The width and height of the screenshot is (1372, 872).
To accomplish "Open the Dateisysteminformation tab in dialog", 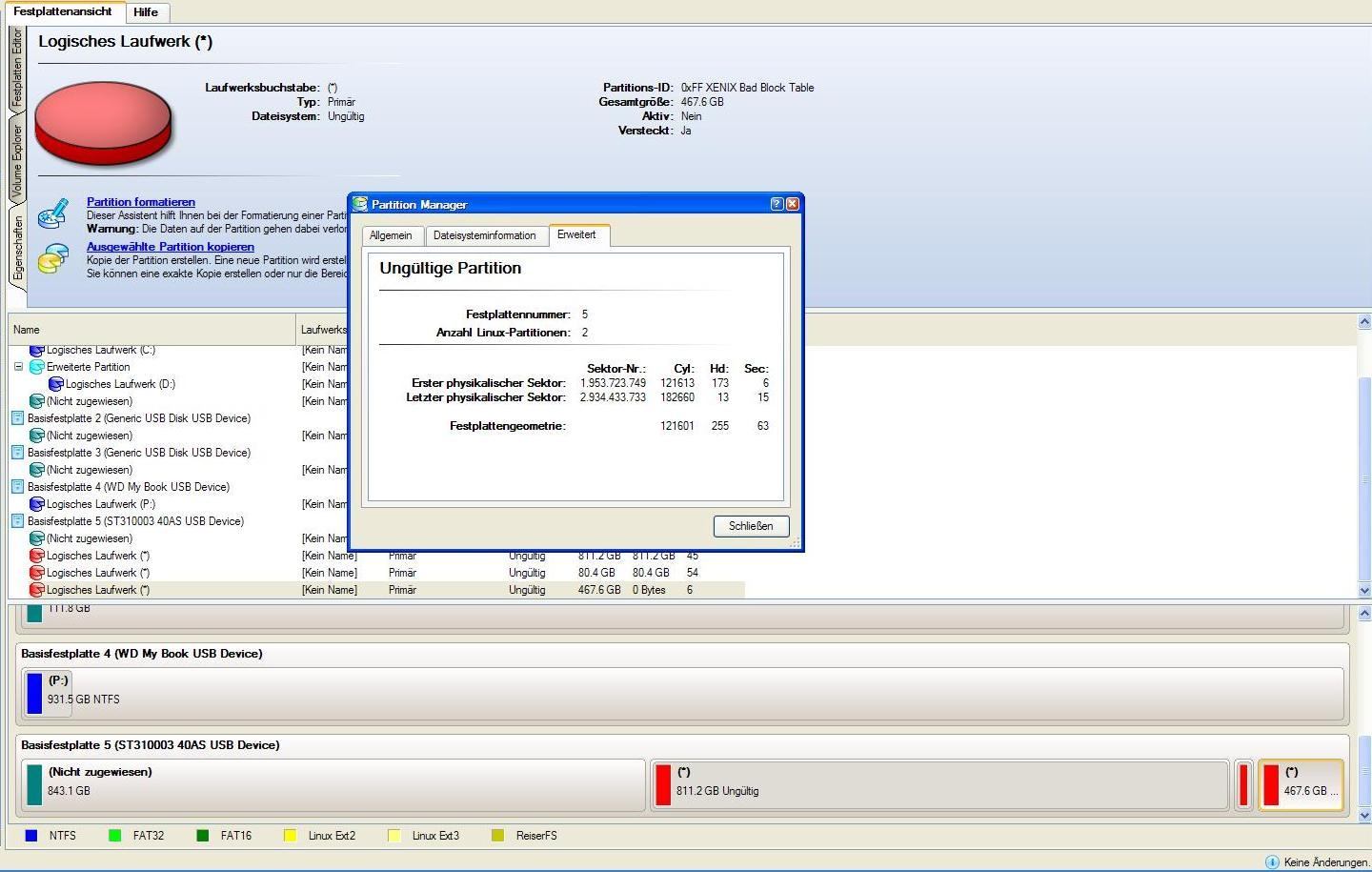I will coord(484,235).
